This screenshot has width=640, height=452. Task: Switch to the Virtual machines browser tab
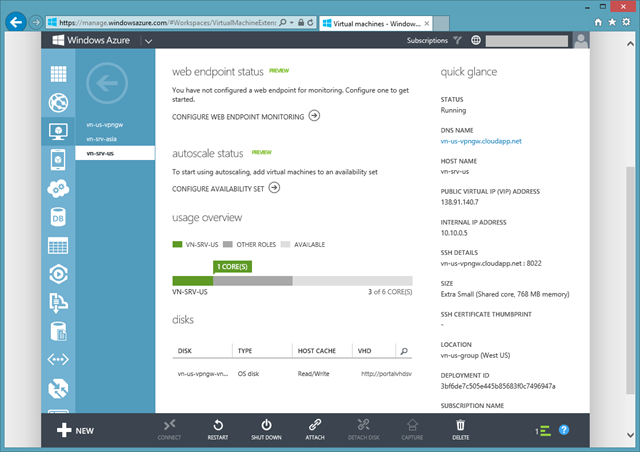click(x=376, y=24)
